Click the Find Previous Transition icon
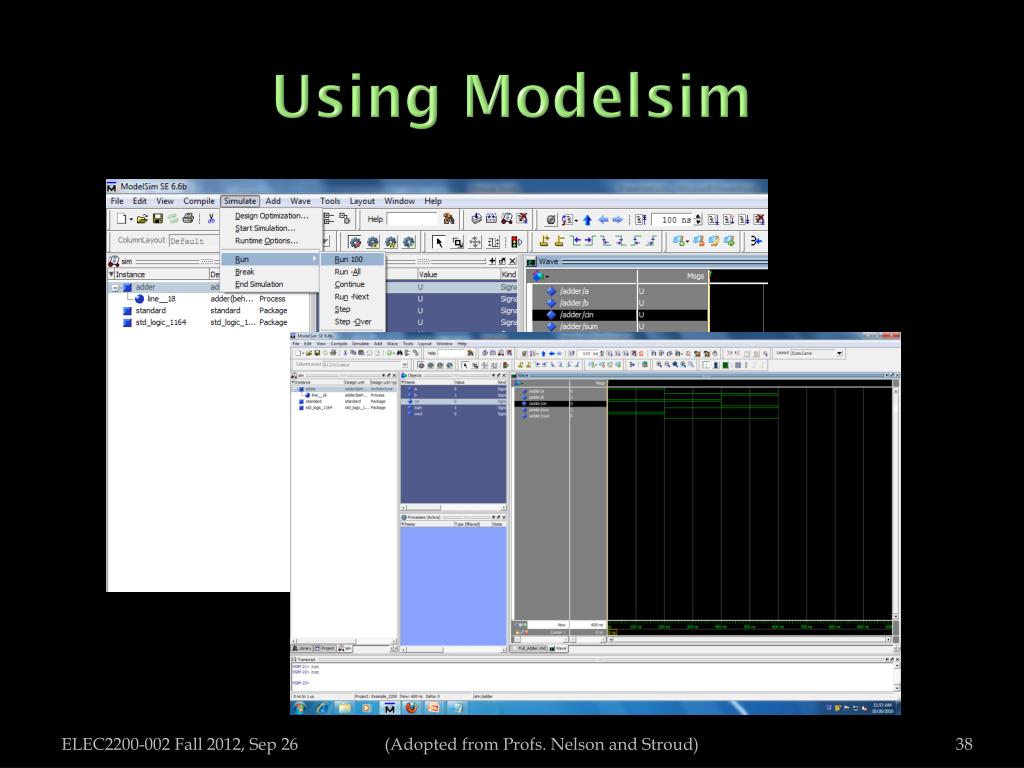This screenshot has width=1024, height=768. (575, 241)
